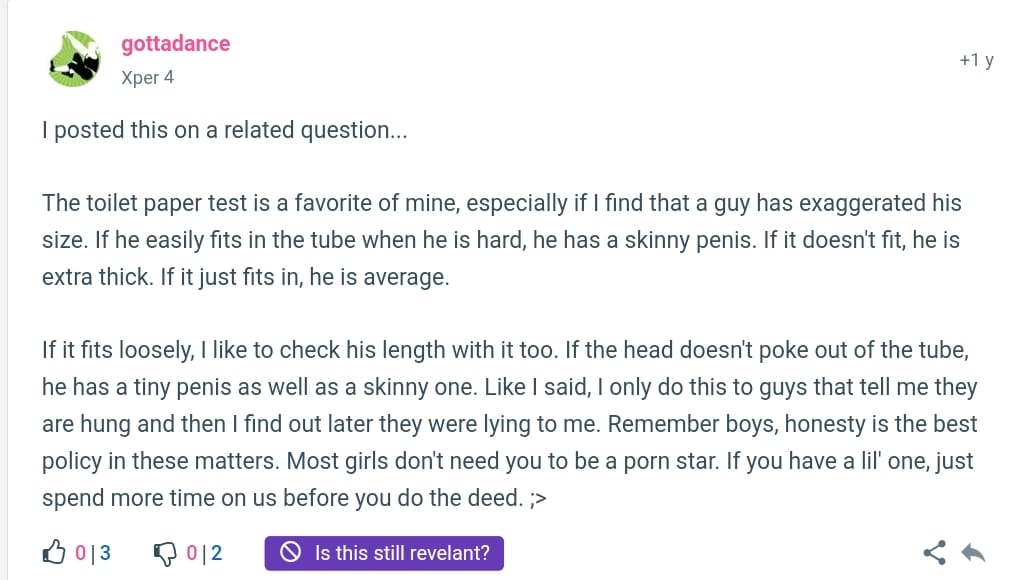Open the gottadance username profile link
Screen dimensions: 1021x580
pyautogui.click(x=175, y=43)
